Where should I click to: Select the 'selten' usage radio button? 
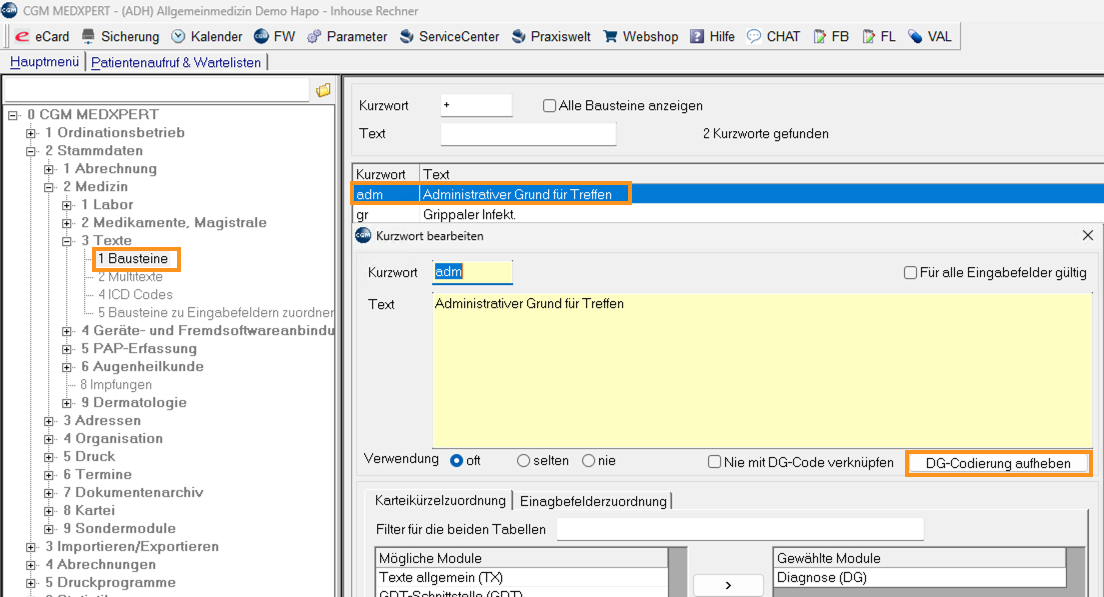523,461
